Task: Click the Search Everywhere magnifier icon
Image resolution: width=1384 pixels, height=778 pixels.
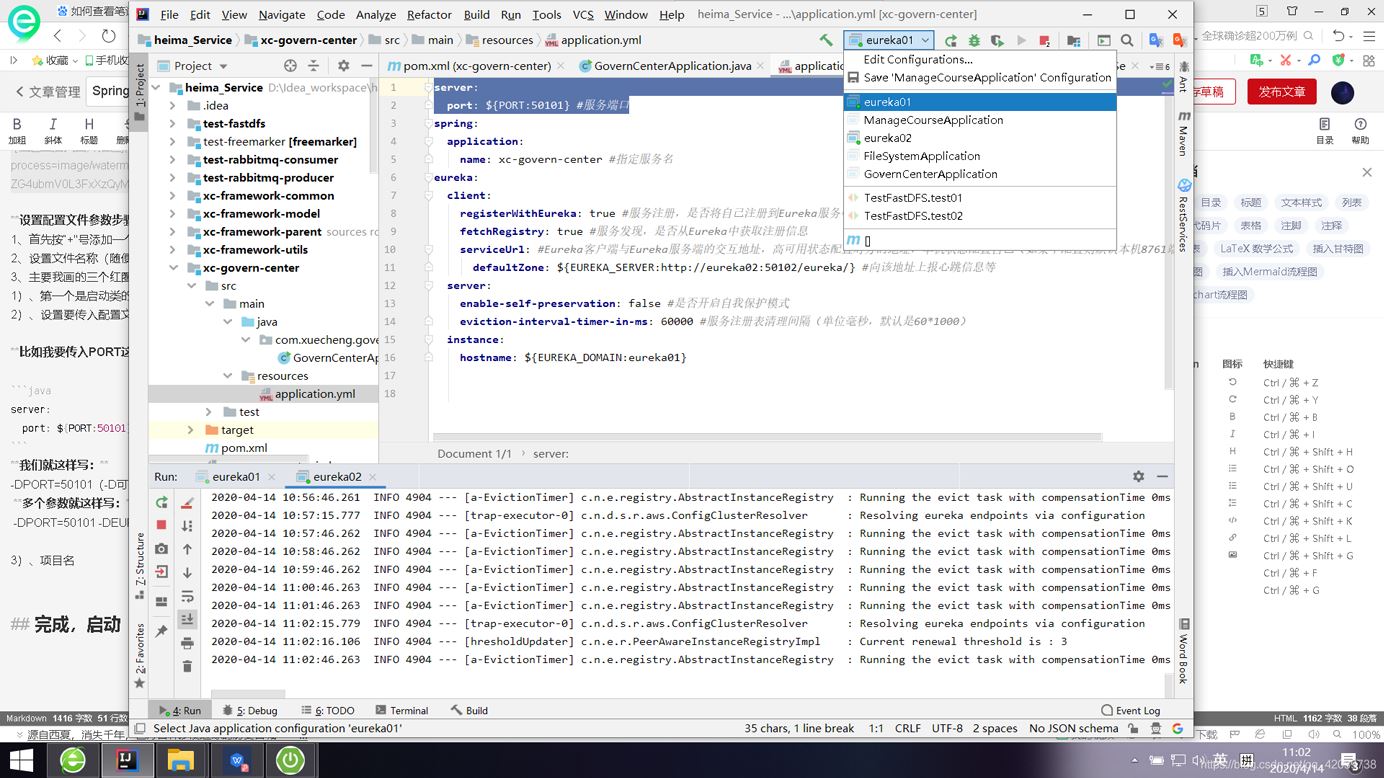Action: point(1127,41)
